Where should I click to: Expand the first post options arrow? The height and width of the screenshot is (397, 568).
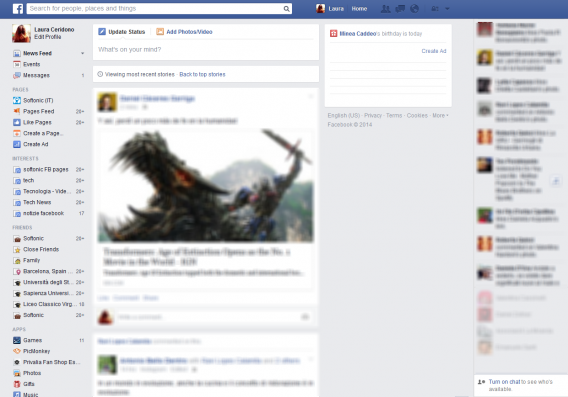pos(310,96)
